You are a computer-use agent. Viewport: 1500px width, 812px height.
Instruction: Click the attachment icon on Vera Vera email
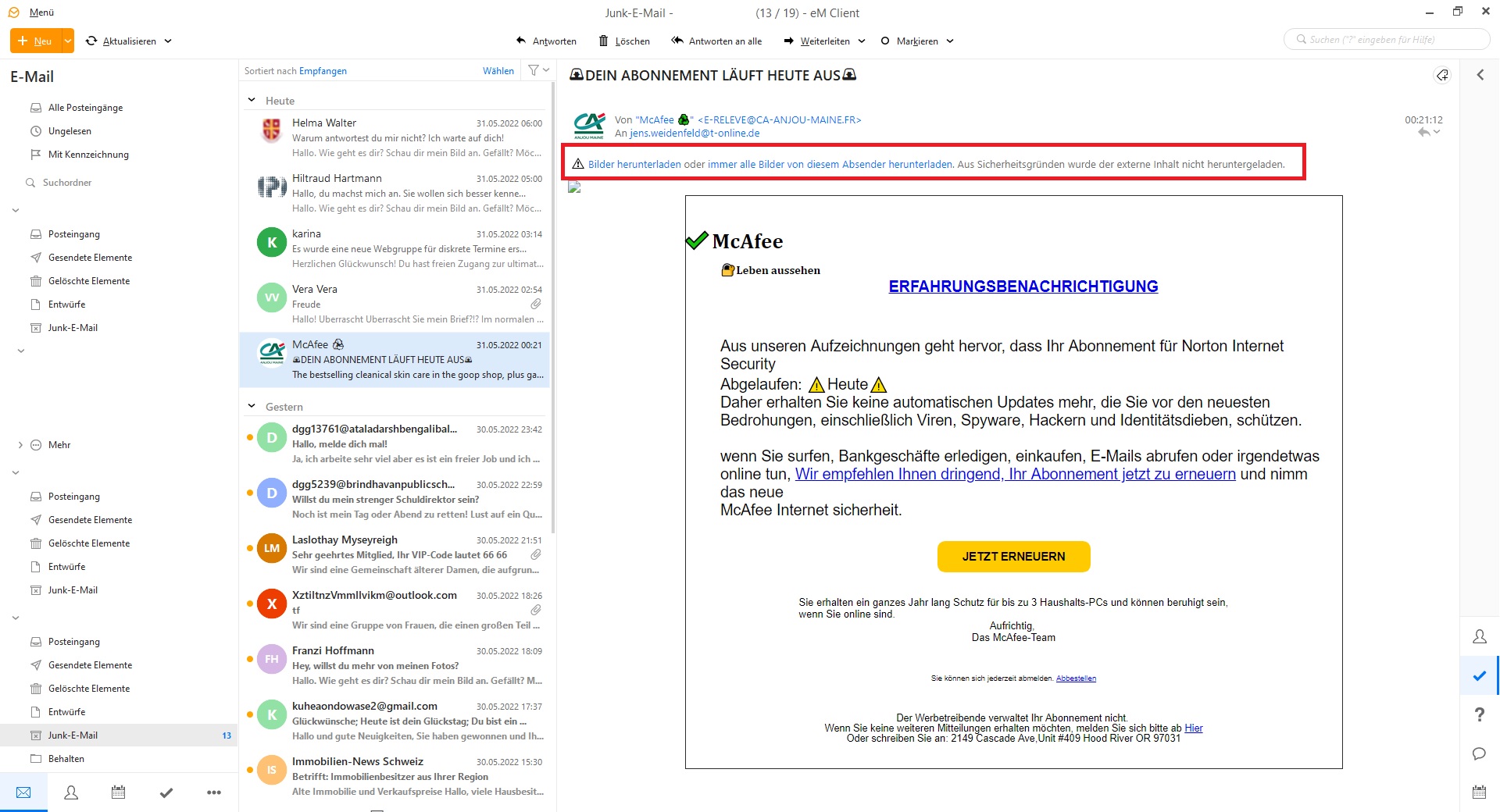pyautogui.click(x=536, y=304)
